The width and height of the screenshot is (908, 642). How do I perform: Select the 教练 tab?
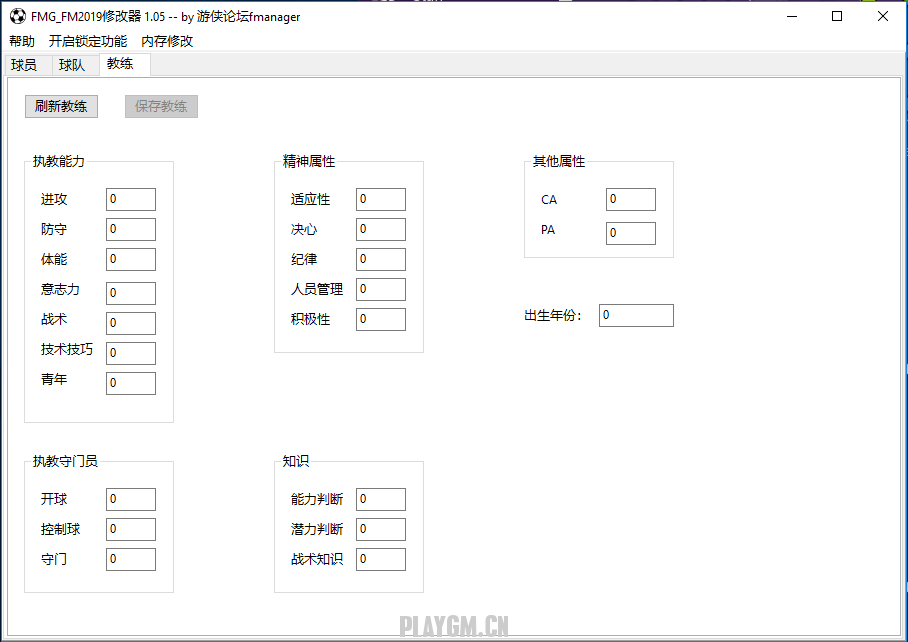tap(120, 63)
